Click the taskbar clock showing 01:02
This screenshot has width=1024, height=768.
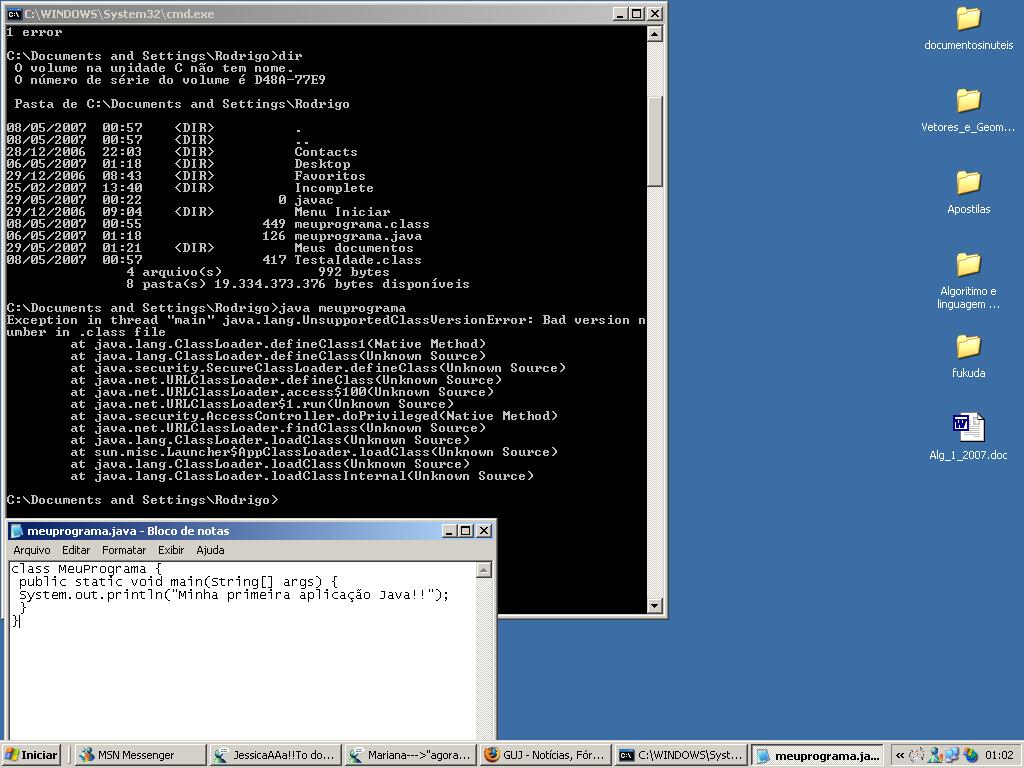click(x=999, y=755)
